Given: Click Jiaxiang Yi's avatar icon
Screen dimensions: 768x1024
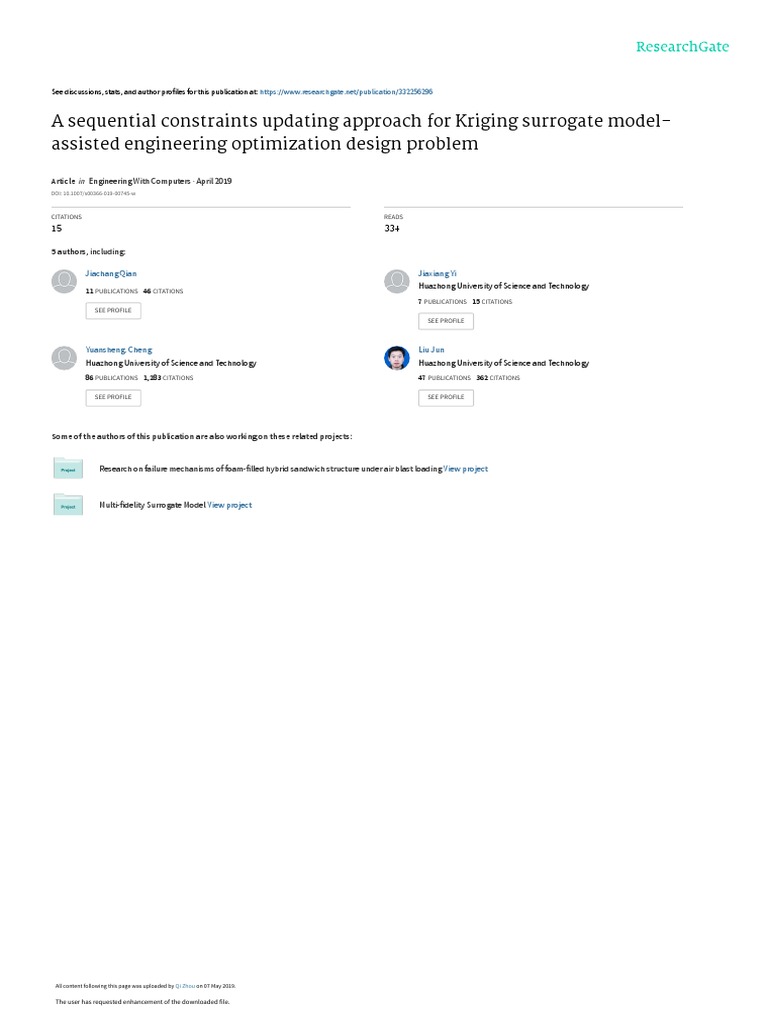Looking at the screenshot, I should coord(397,281).
